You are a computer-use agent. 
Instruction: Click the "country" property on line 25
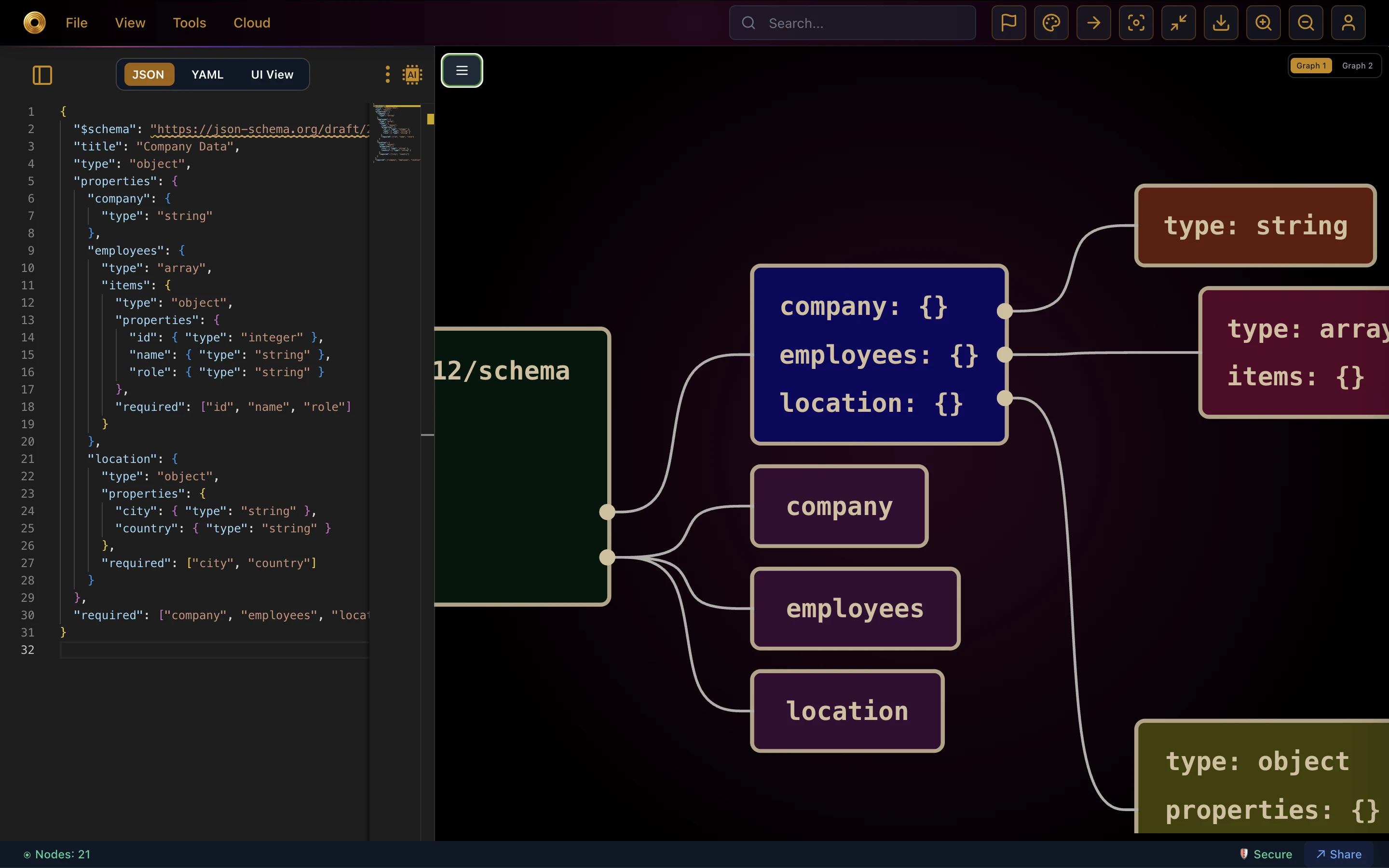pos(223,528)
